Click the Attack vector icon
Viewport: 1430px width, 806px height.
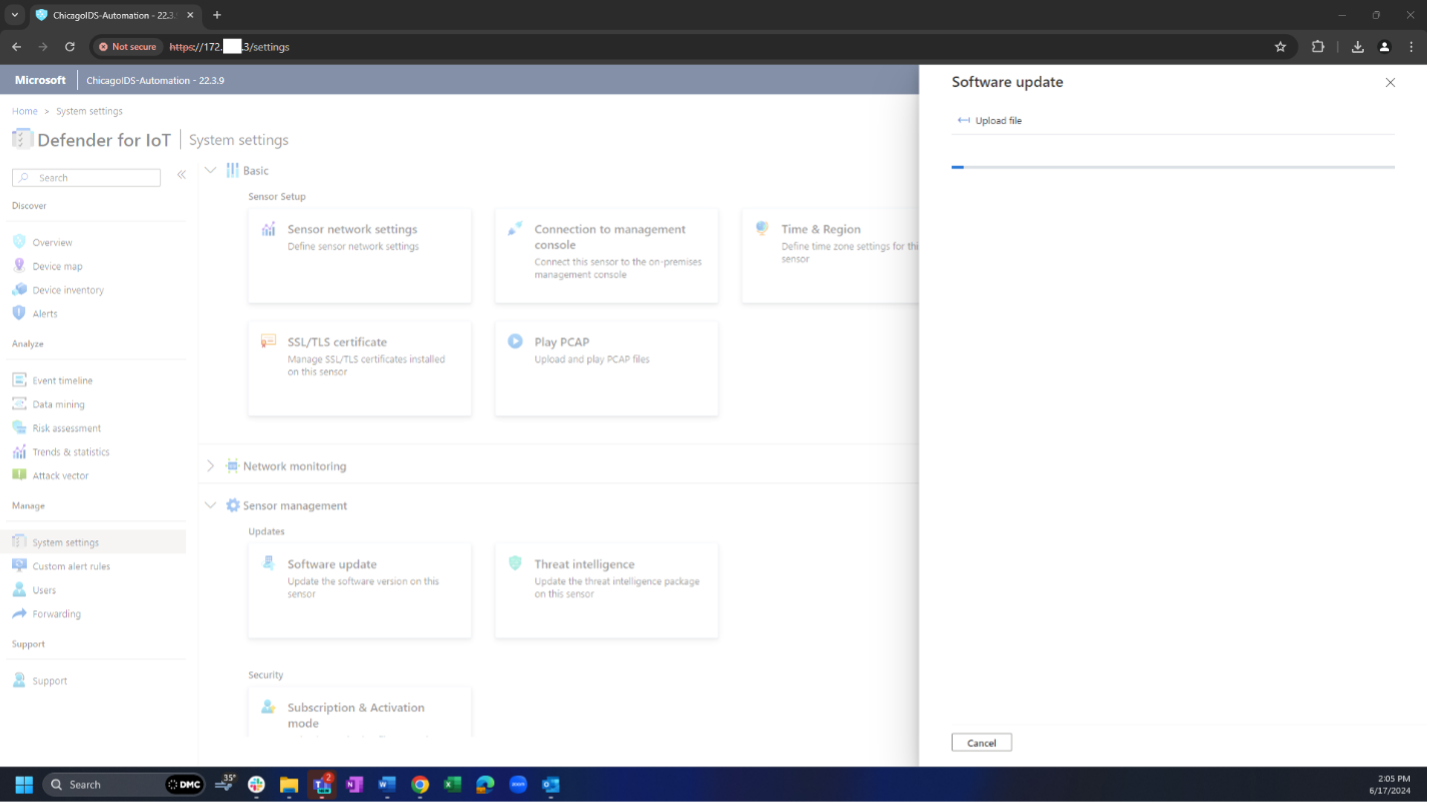pyautogui.click(x=19, y=475)
